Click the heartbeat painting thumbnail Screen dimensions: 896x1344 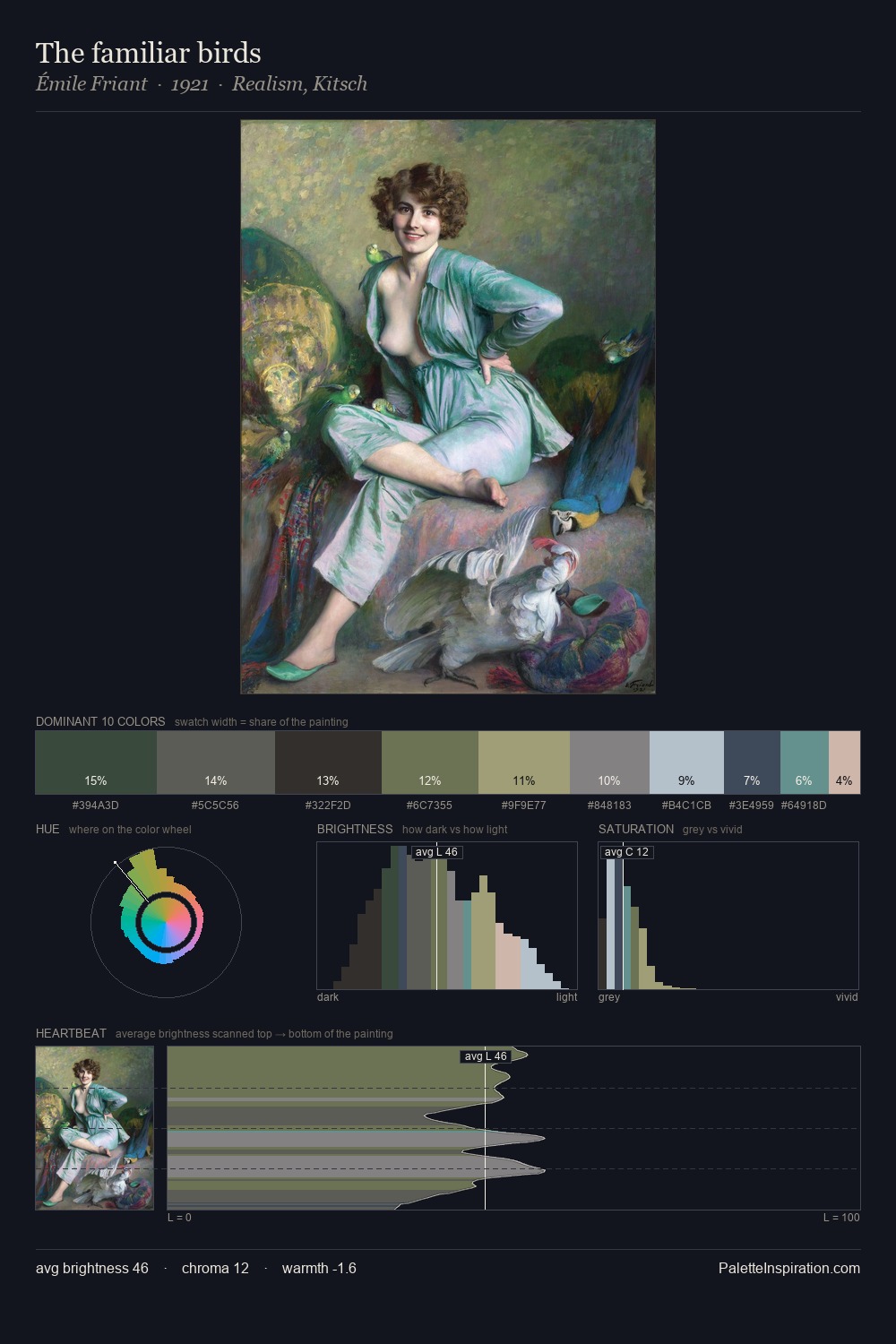95,1128
